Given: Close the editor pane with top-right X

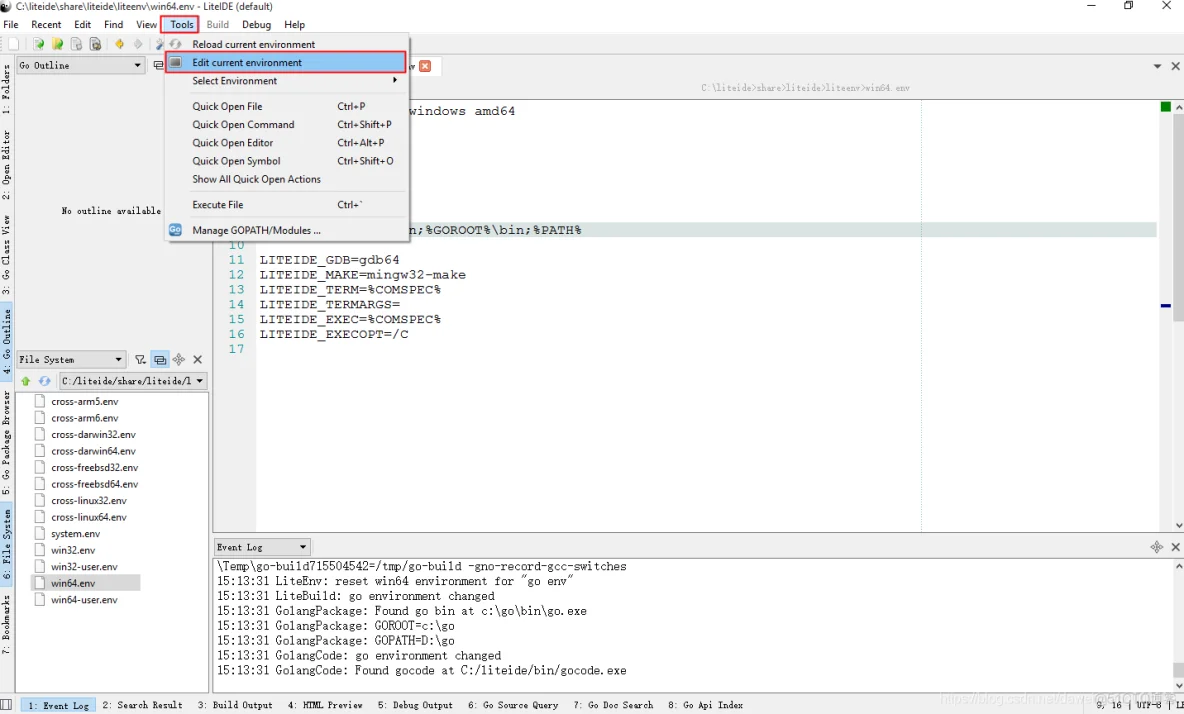Looking at the screenshot, I should (1175, 66).
